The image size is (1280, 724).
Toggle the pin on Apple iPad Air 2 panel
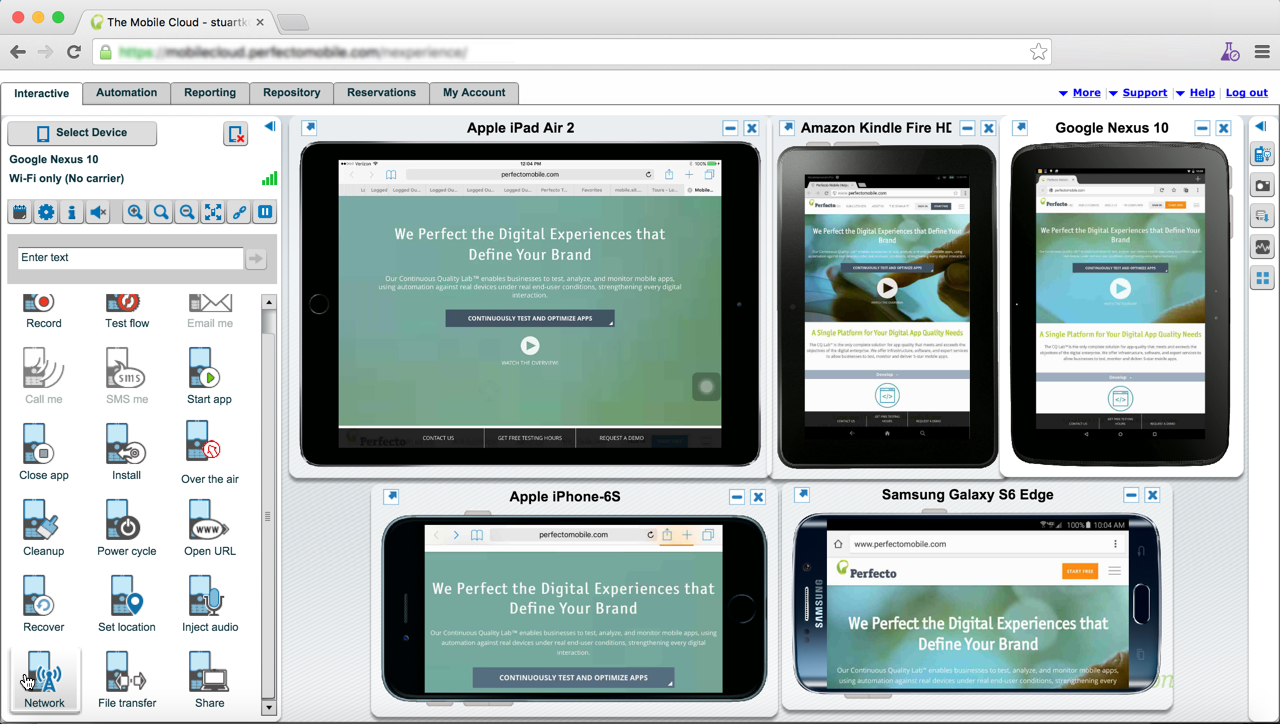[310, 128]
